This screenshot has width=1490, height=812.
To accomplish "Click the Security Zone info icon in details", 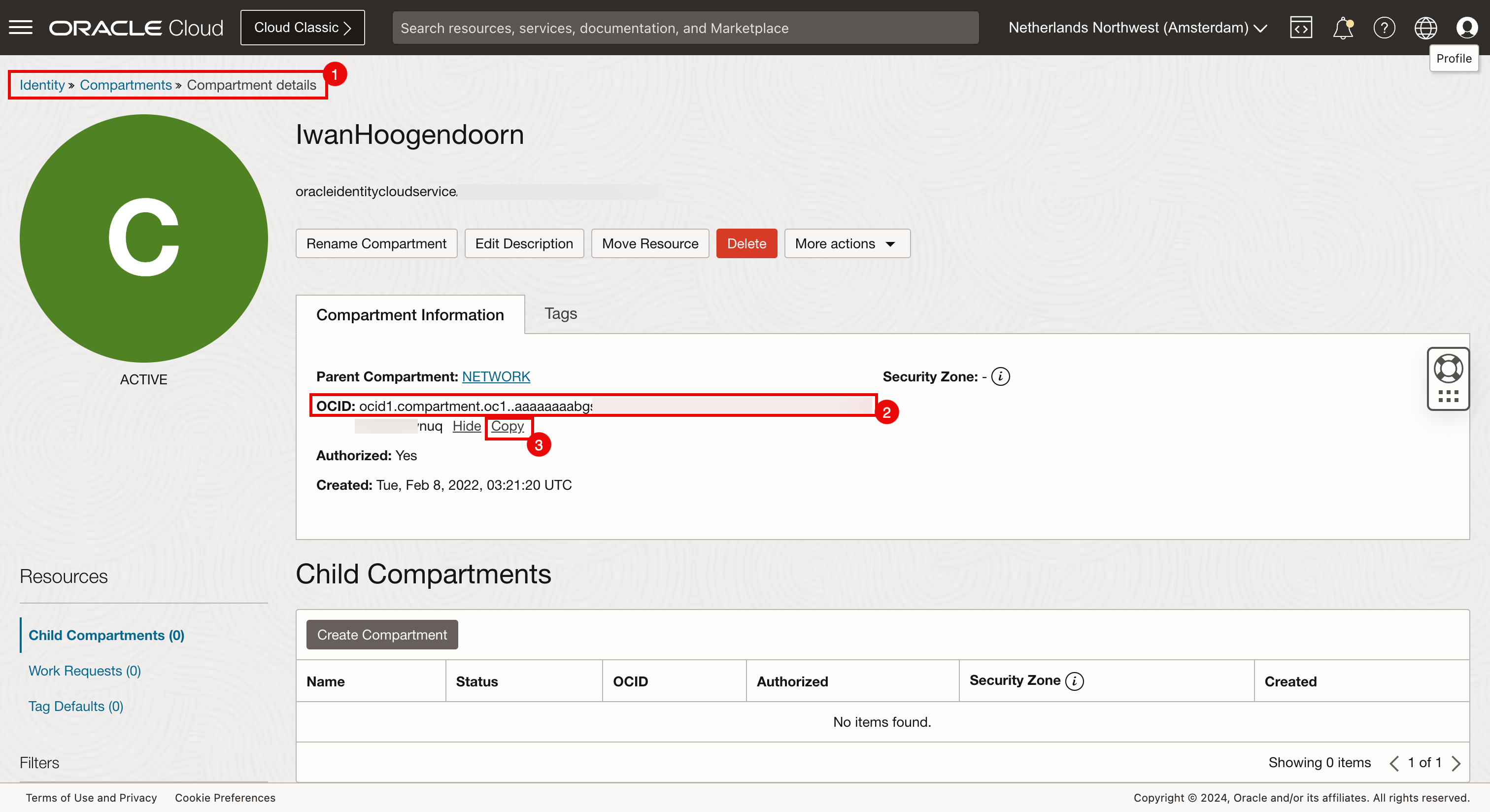I will [1000, 376].
